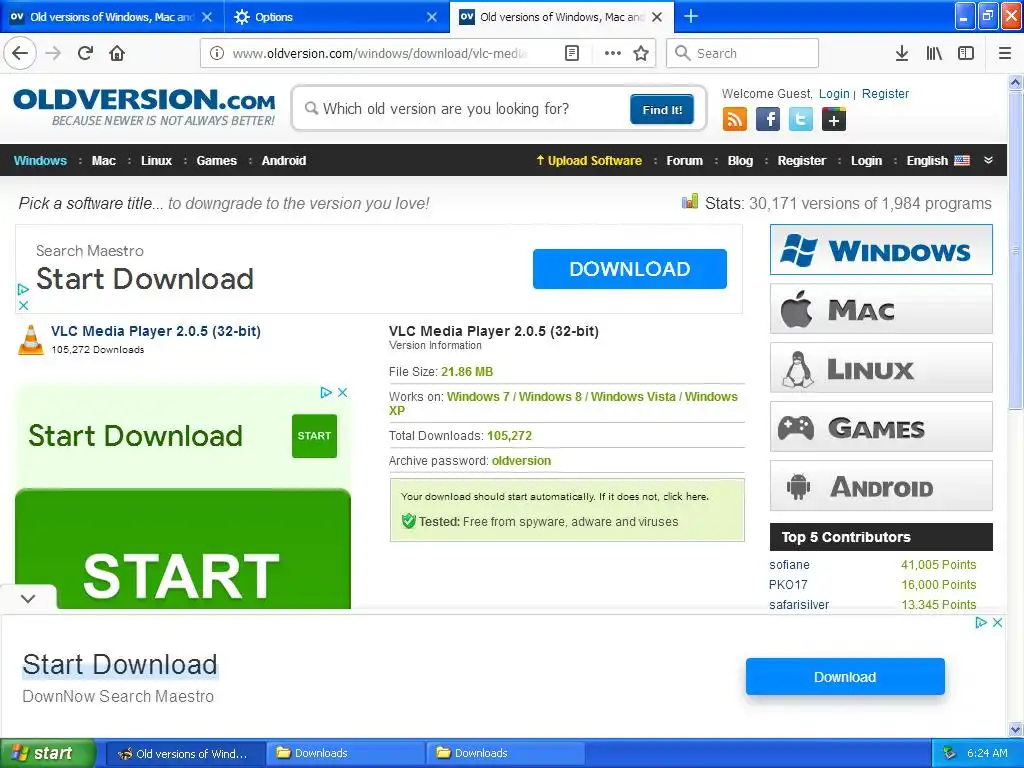The width and height of the screenshot is (1024, 768).
Task: View site information icon in address bar
Action: tap(216, 53)
